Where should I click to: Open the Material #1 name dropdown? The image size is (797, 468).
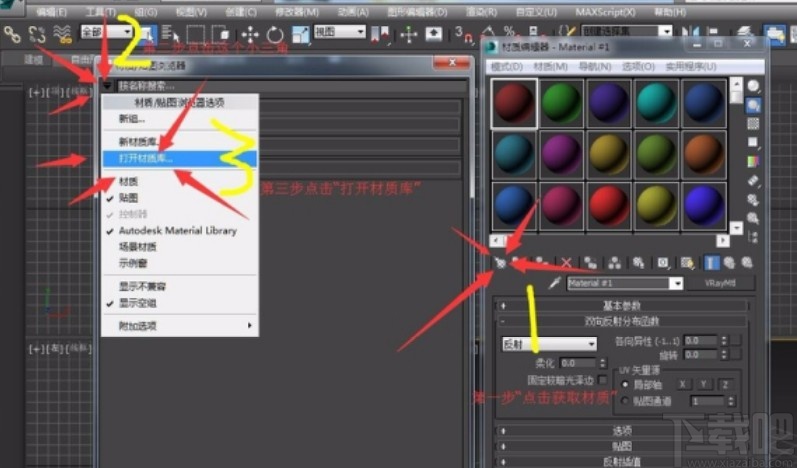coord(677,284)
